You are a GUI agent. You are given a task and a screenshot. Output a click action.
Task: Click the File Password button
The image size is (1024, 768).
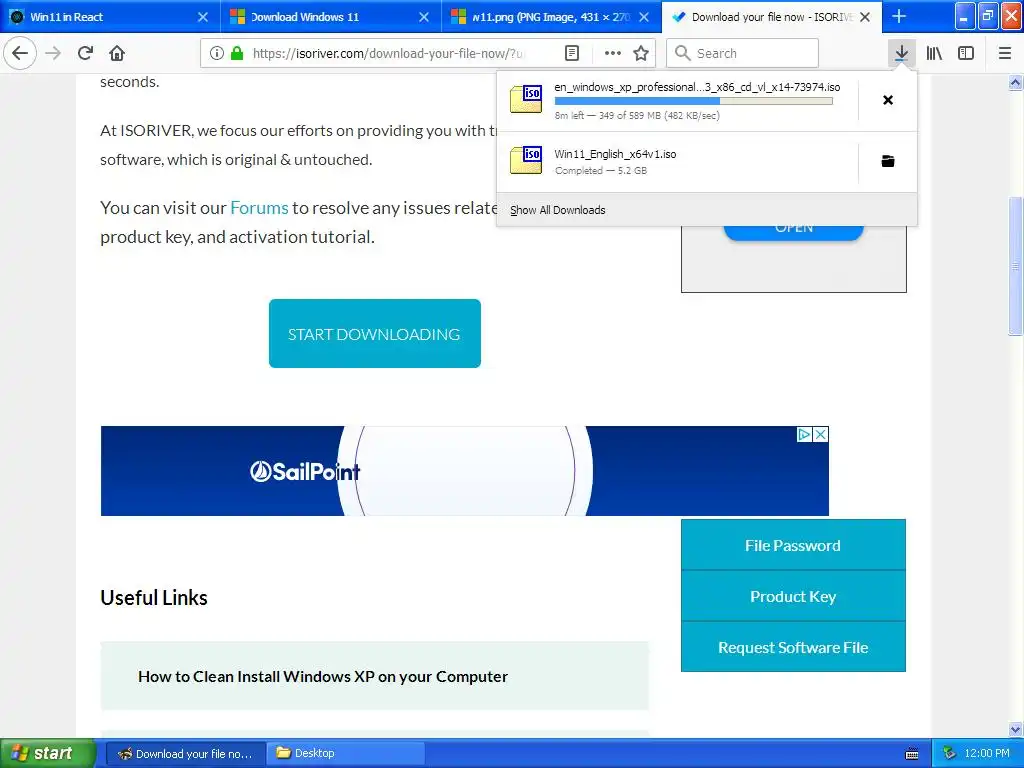click(x=793, y=545)
